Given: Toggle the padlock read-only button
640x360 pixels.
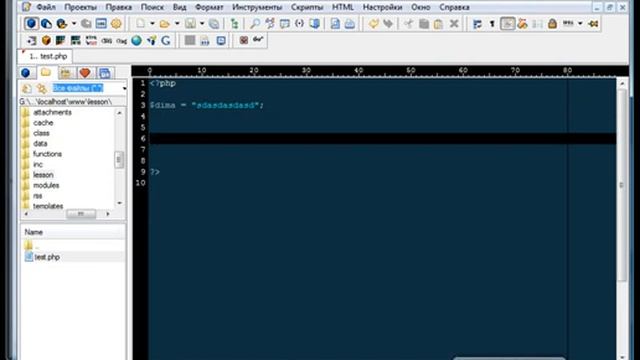Looking at the screenshot, I should (552, 24).
